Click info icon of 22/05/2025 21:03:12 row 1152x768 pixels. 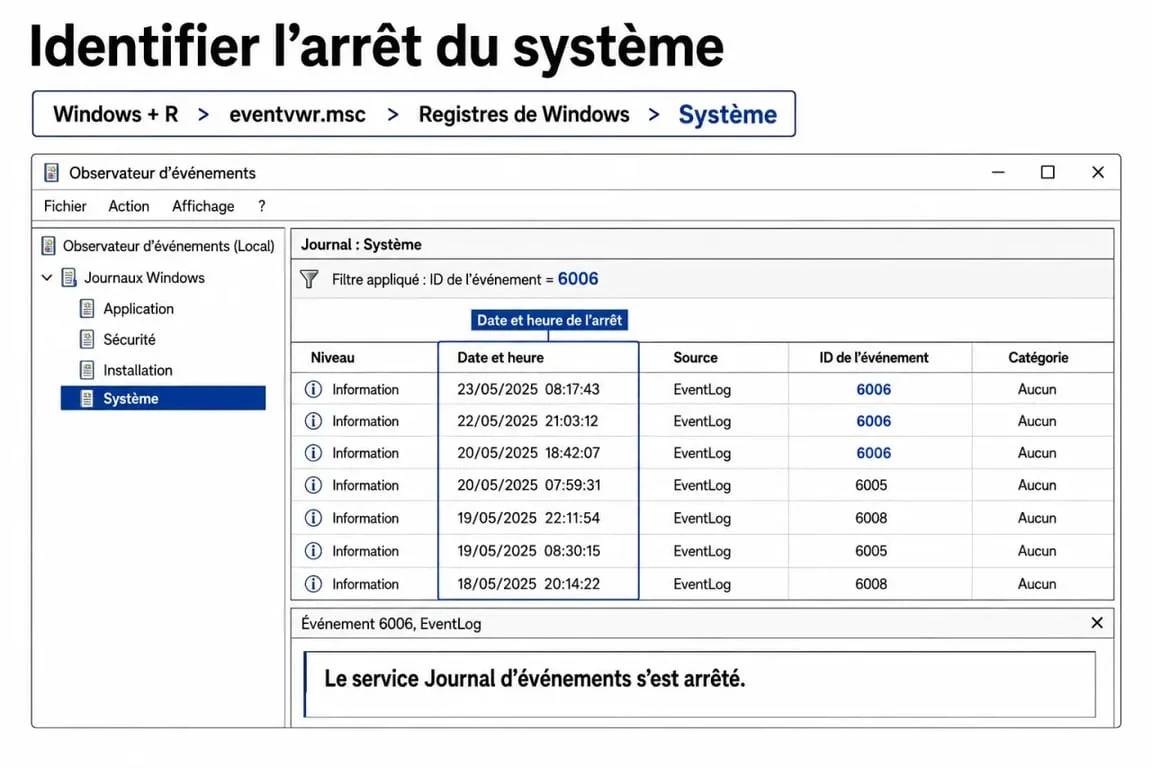point(313,421)
